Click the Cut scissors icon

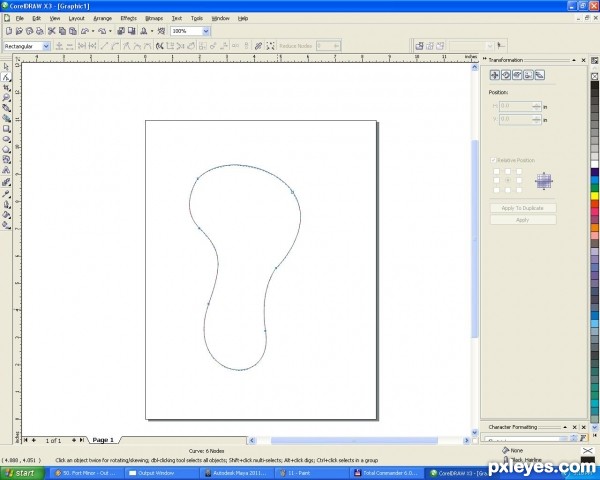(x=52, y=31)
